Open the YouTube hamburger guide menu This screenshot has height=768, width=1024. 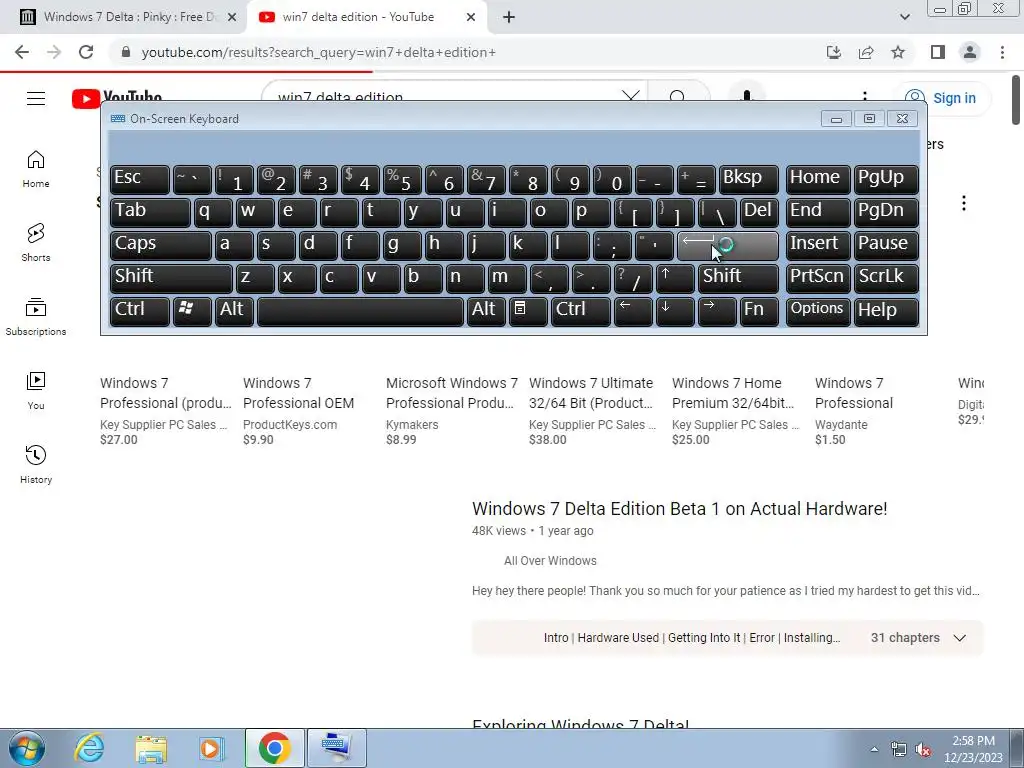pyautogui.click(x=36, y=98)
